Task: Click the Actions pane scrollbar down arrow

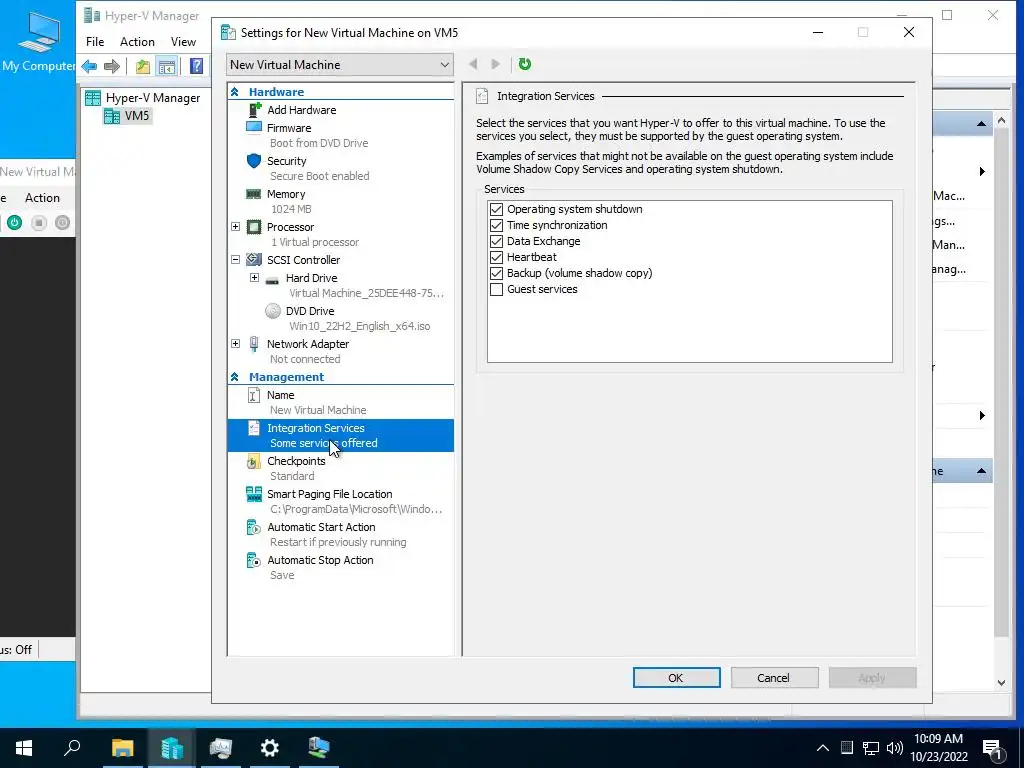Action: pos(1001,682)
